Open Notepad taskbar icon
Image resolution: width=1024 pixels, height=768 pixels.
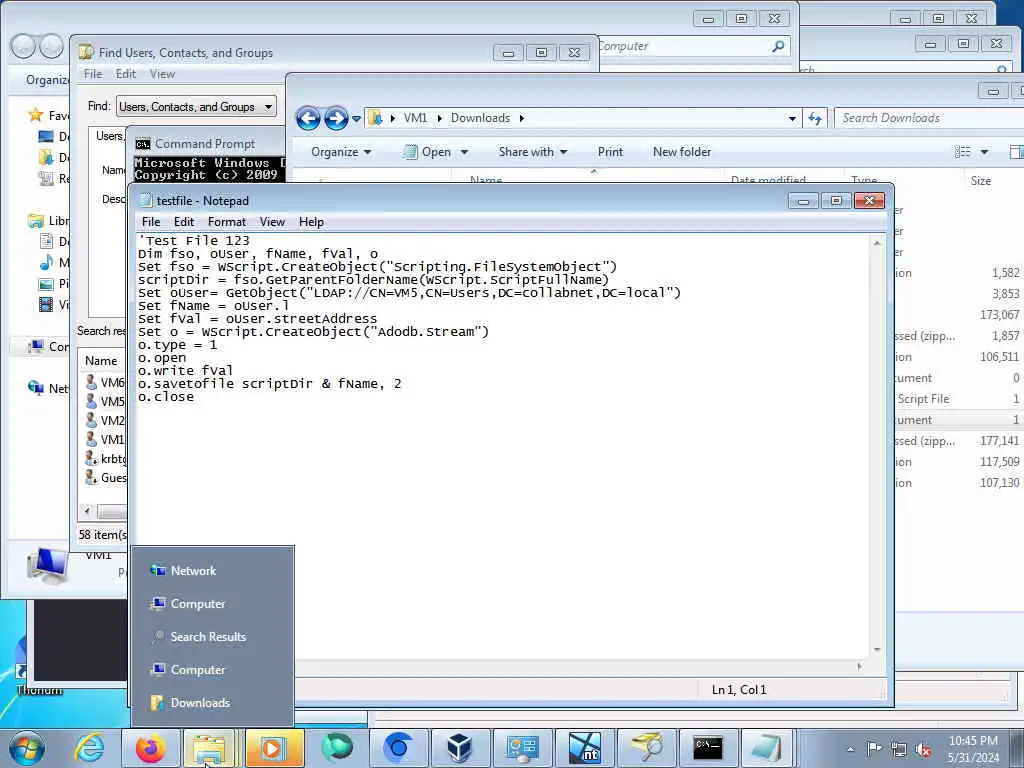(x=768, y=748)
